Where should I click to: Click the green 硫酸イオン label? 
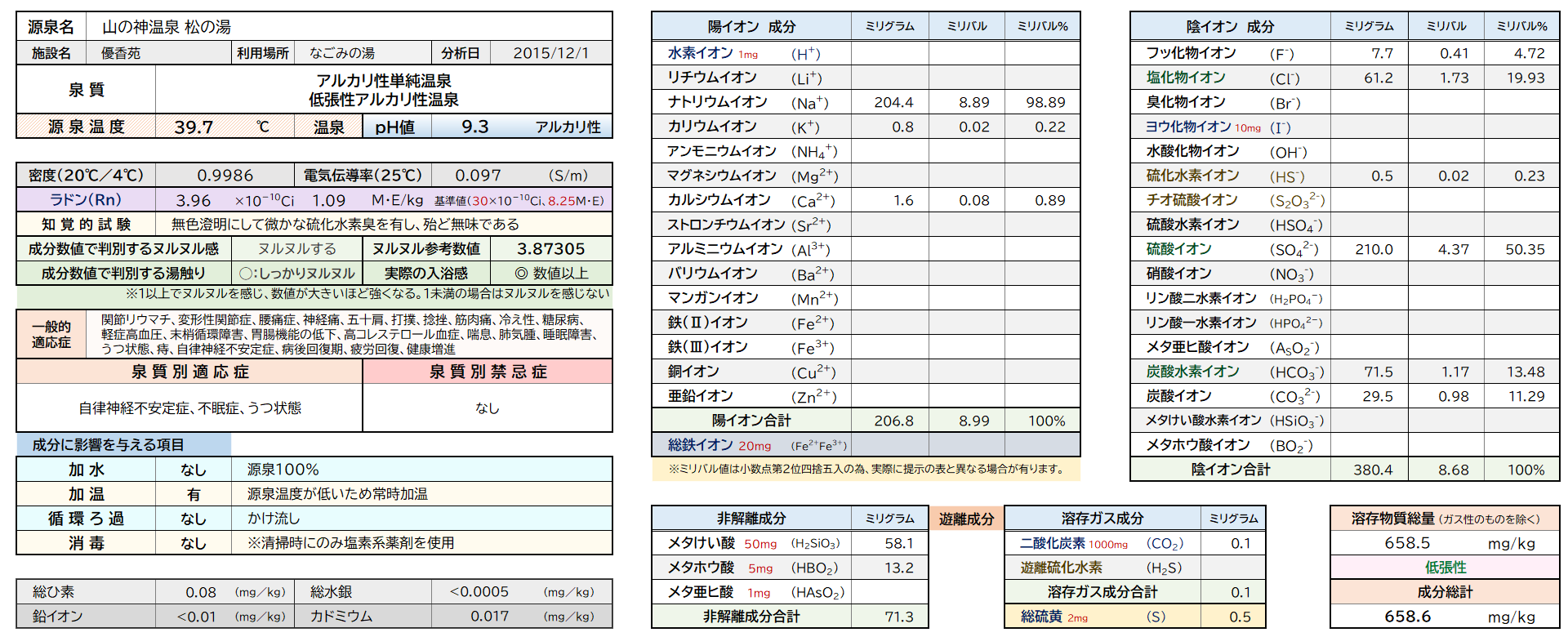[x=1178, y=249]
